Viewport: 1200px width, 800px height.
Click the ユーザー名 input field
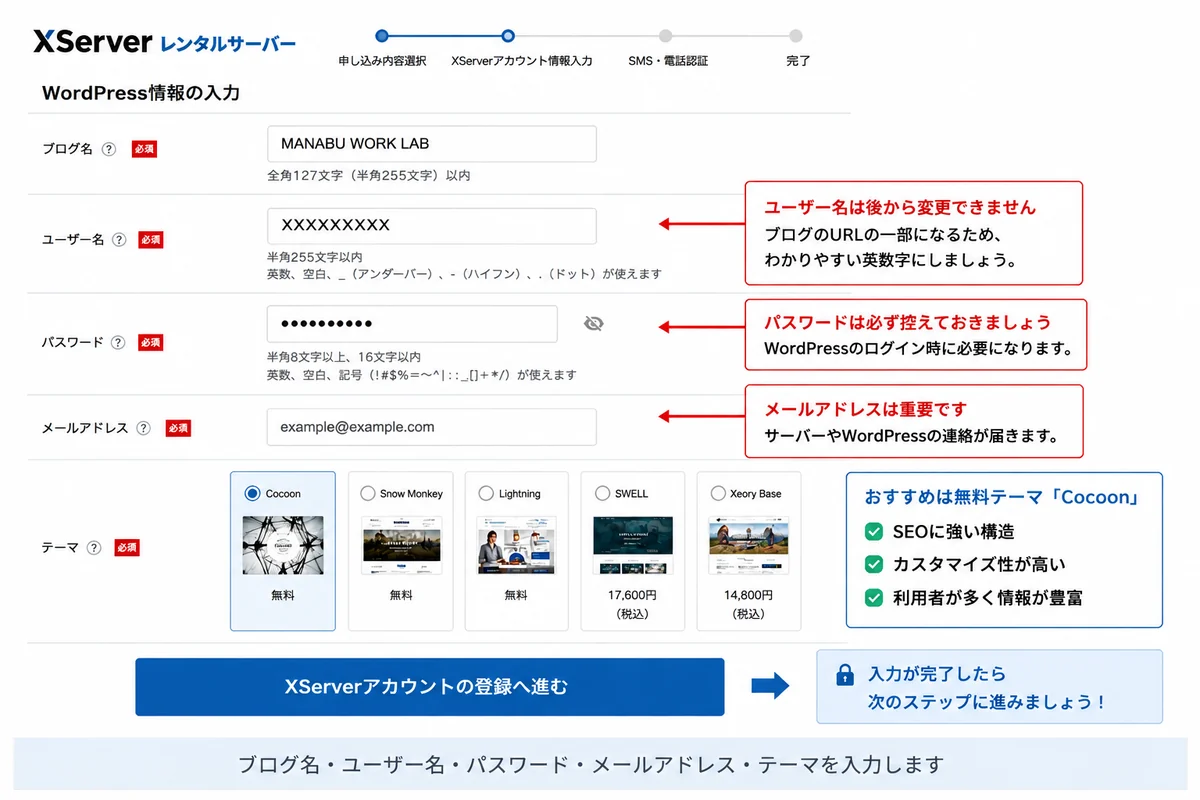point(432,226)
